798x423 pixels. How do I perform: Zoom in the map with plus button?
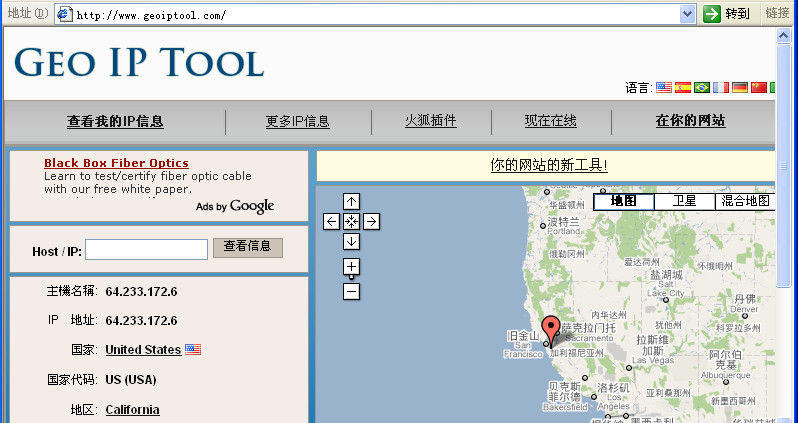tap(351, 267)
